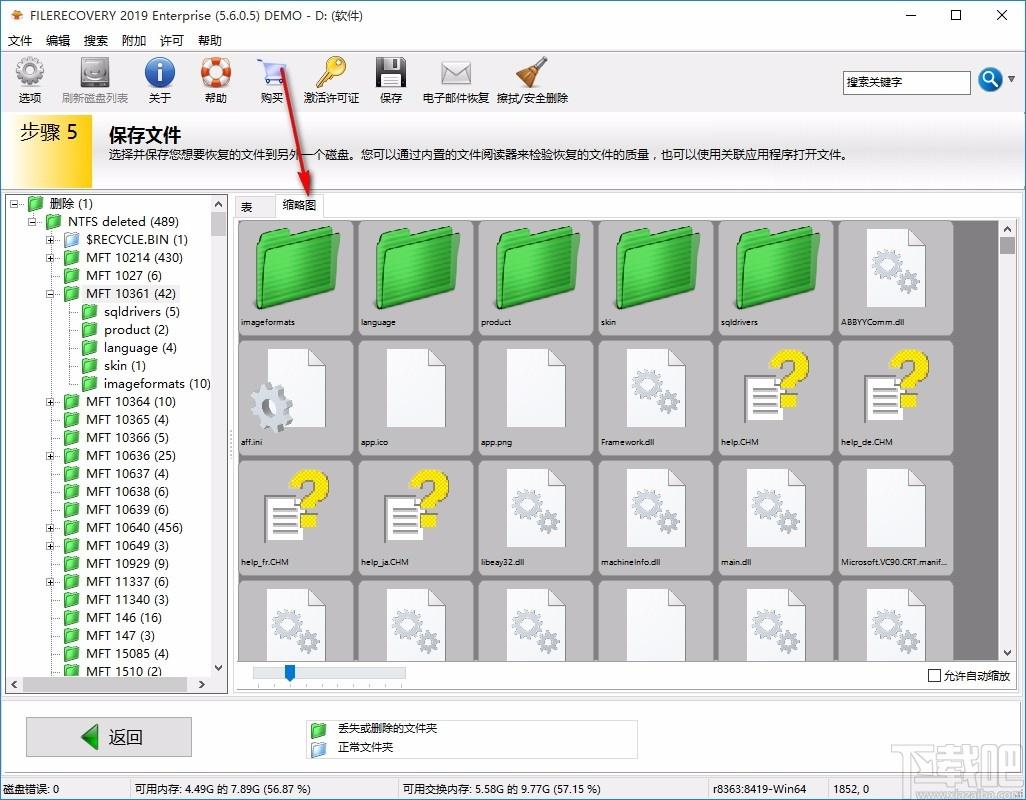Select the language folder thumbnail
This screenshot has width=1026, height=800.
point(416,278)
